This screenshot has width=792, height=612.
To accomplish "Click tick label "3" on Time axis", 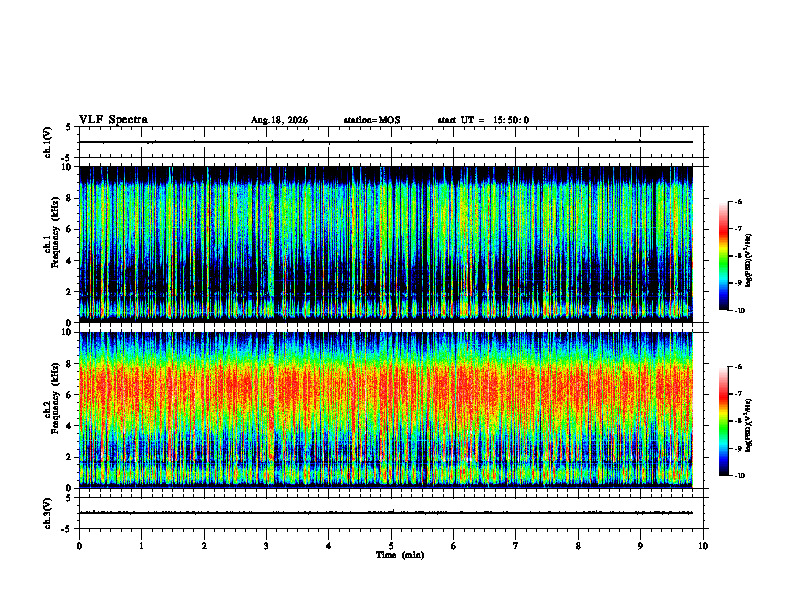I will [266, 546].
